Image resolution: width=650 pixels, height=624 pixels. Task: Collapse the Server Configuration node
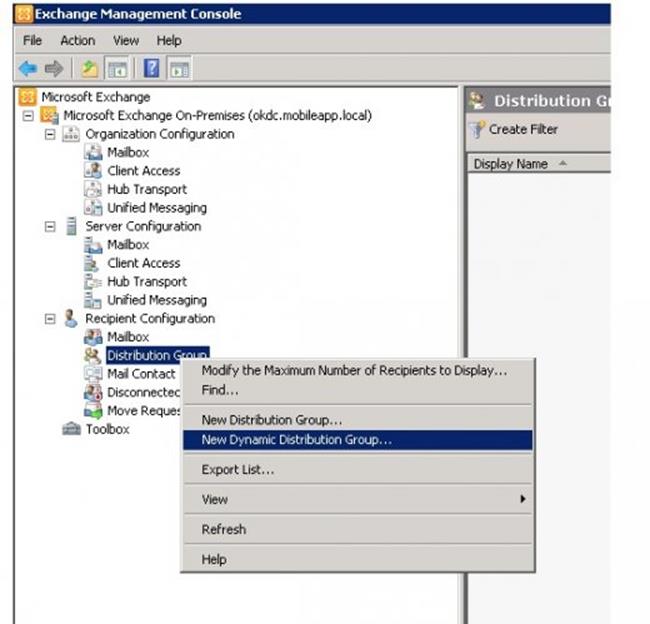pos(50,226)
